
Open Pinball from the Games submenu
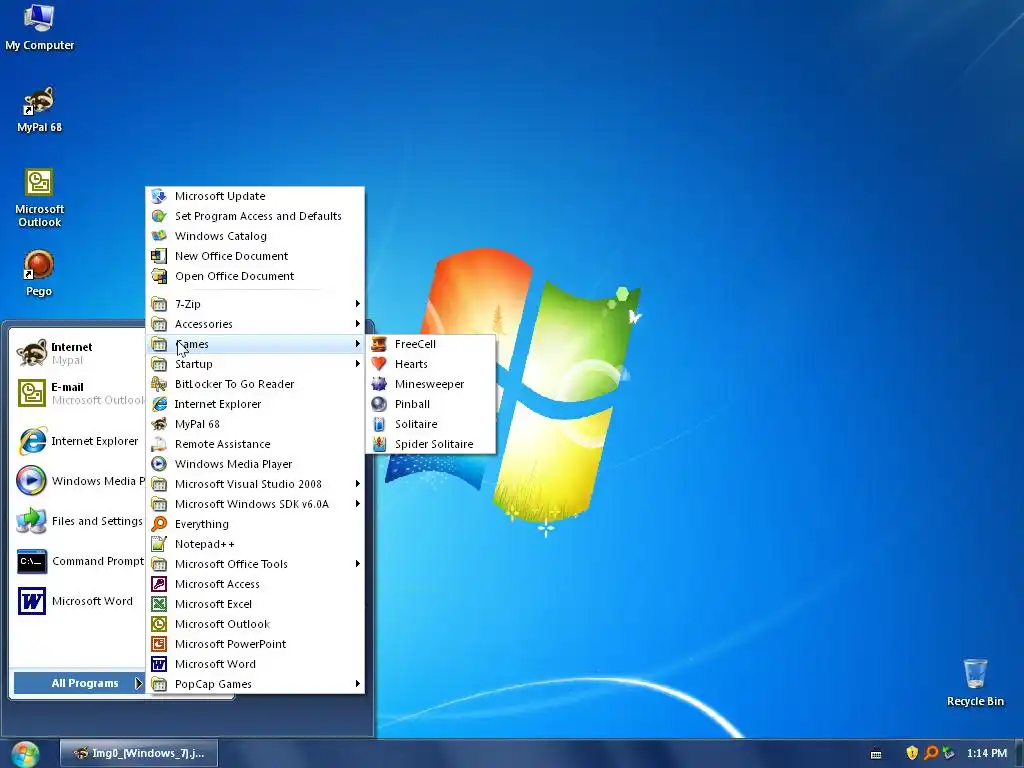[431, 404]
